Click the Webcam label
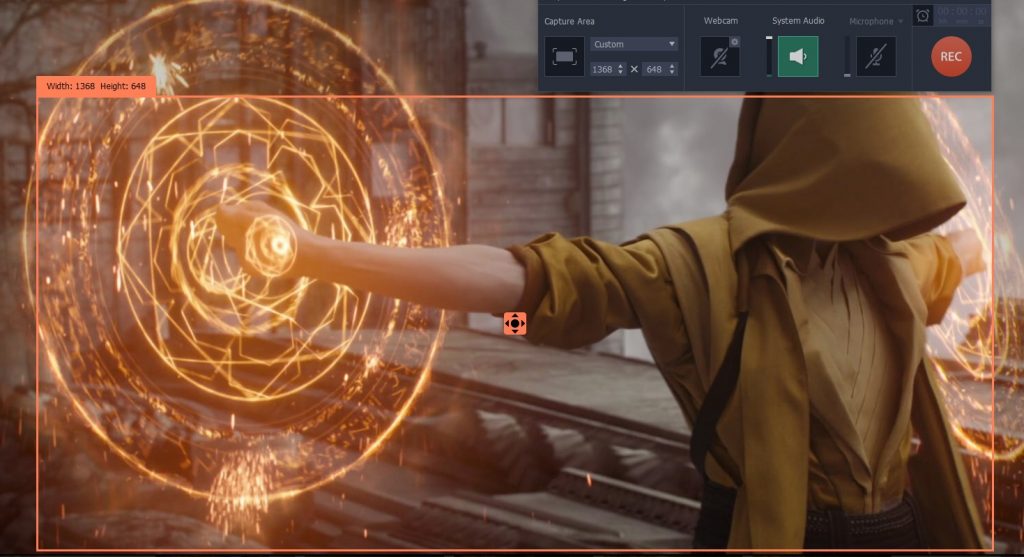 click(720, 21)
